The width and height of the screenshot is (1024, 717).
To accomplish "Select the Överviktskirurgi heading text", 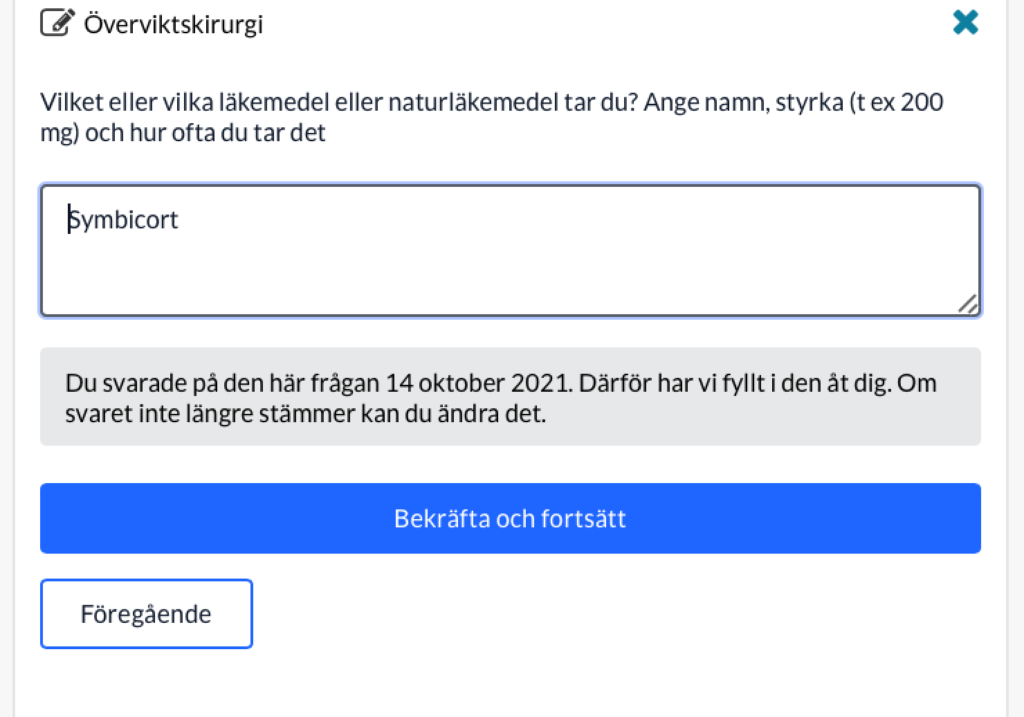I will 174,24.
